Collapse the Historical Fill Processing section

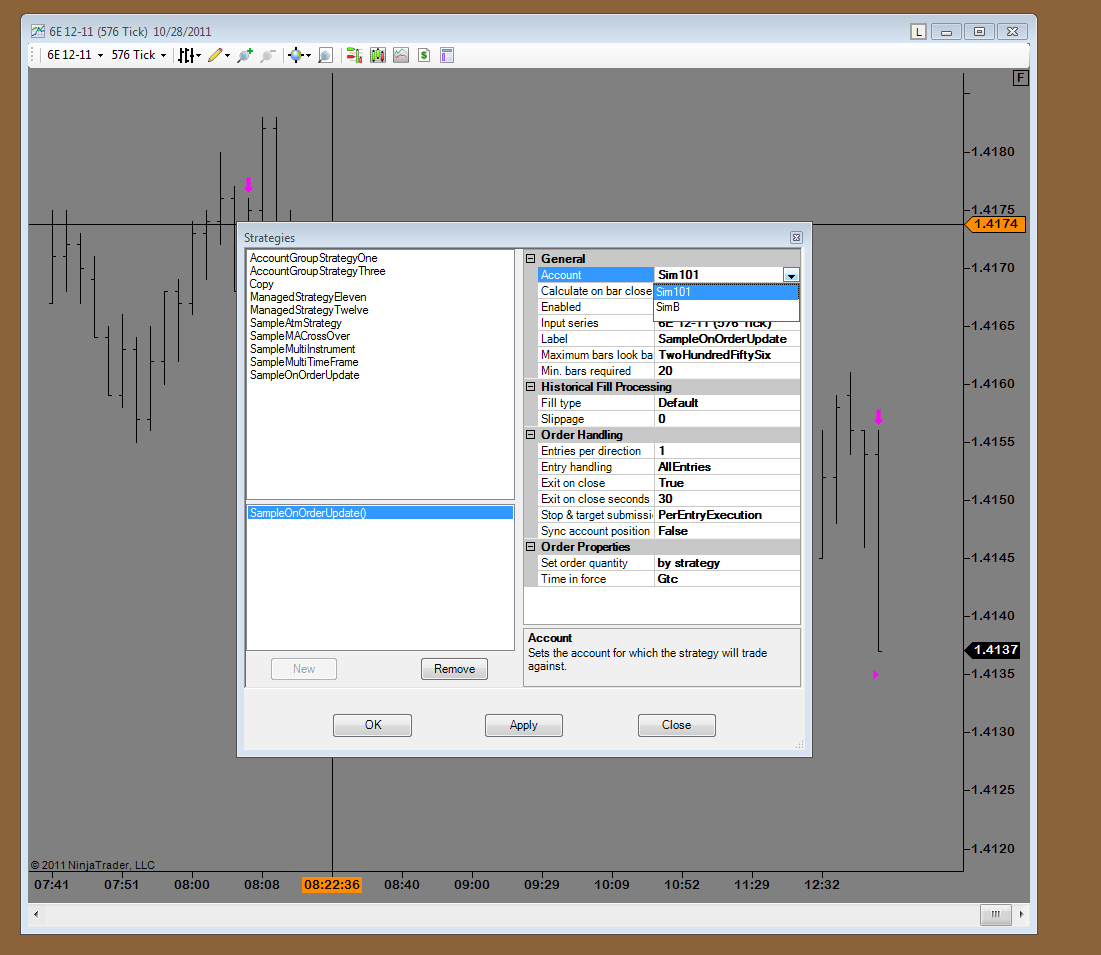531,387
